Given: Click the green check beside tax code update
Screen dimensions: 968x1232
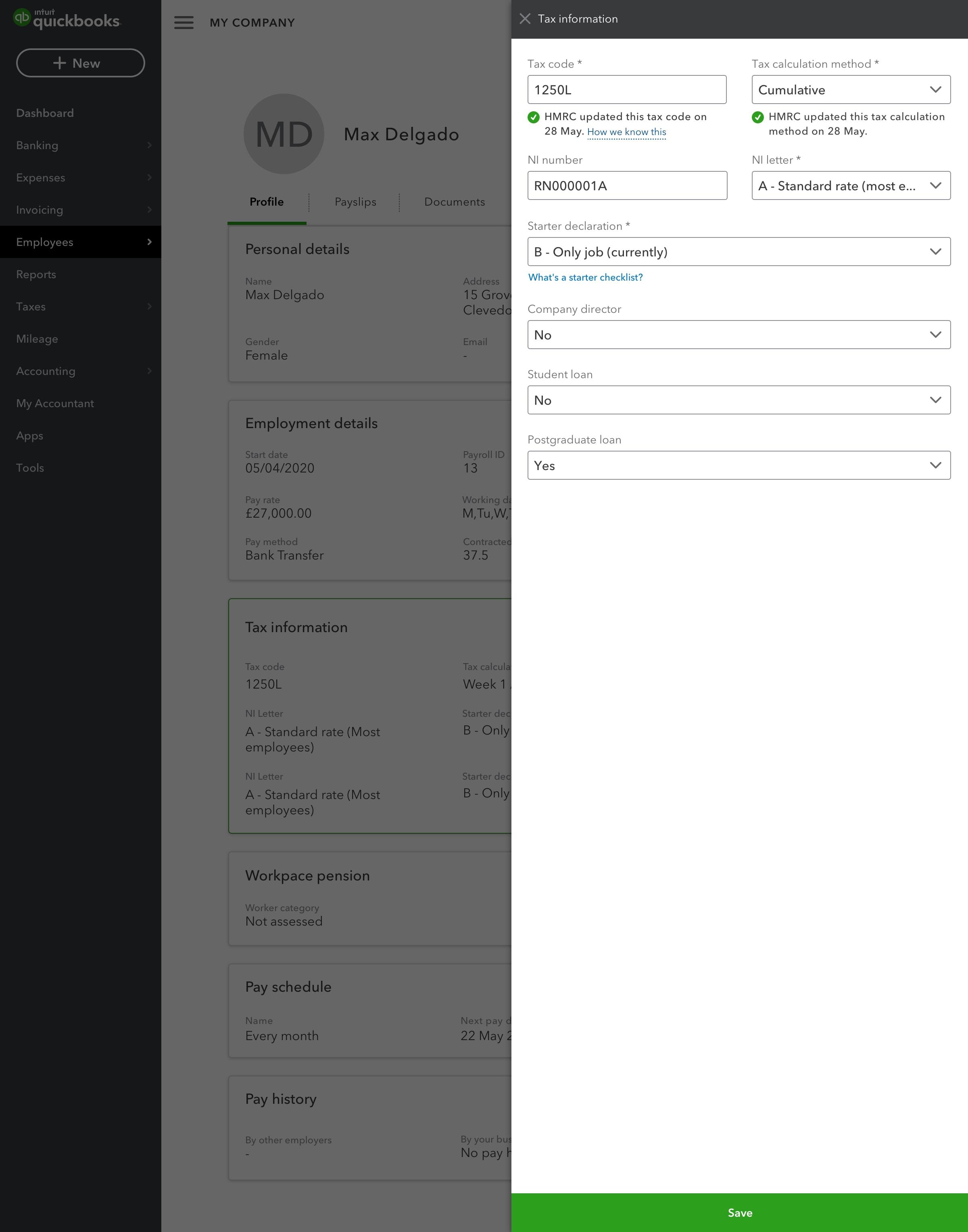Looking at the screenshot, I should pos(533,117).
